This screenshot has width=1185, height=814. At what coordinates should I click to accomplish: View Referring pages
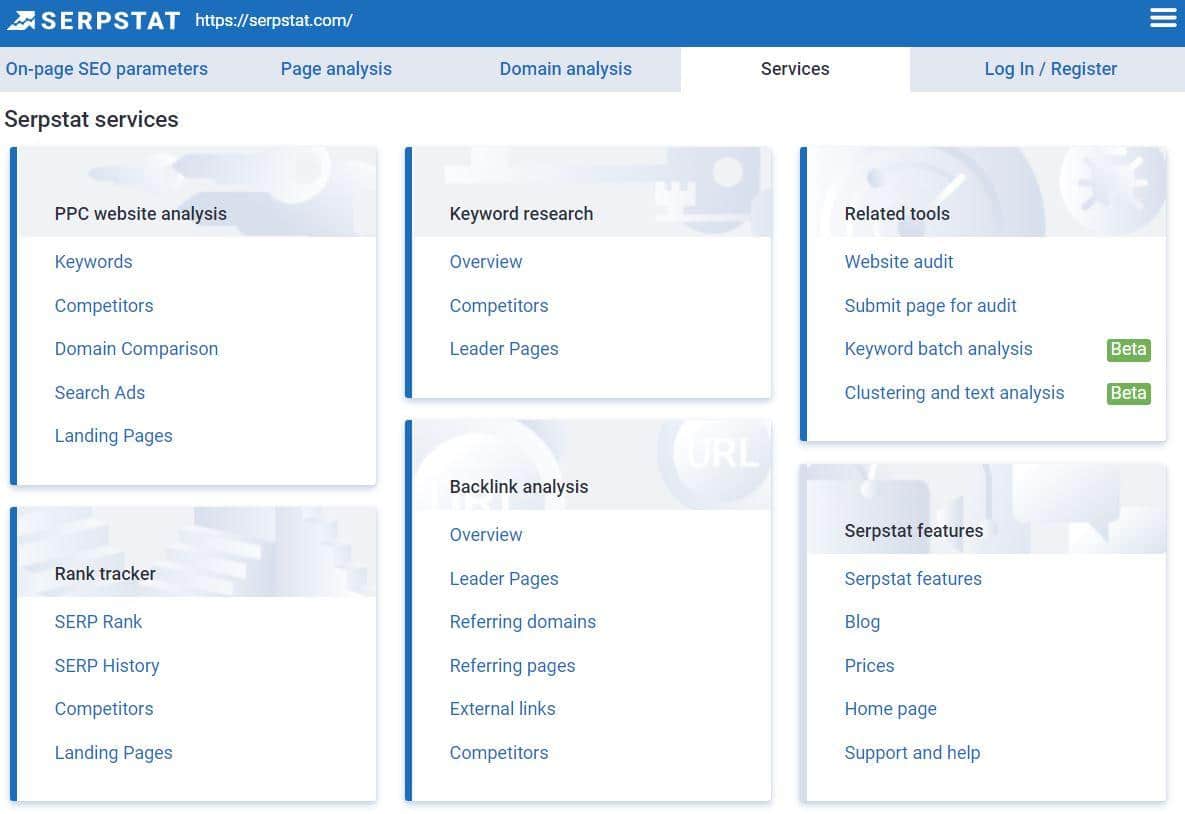(x=512, y=666)
